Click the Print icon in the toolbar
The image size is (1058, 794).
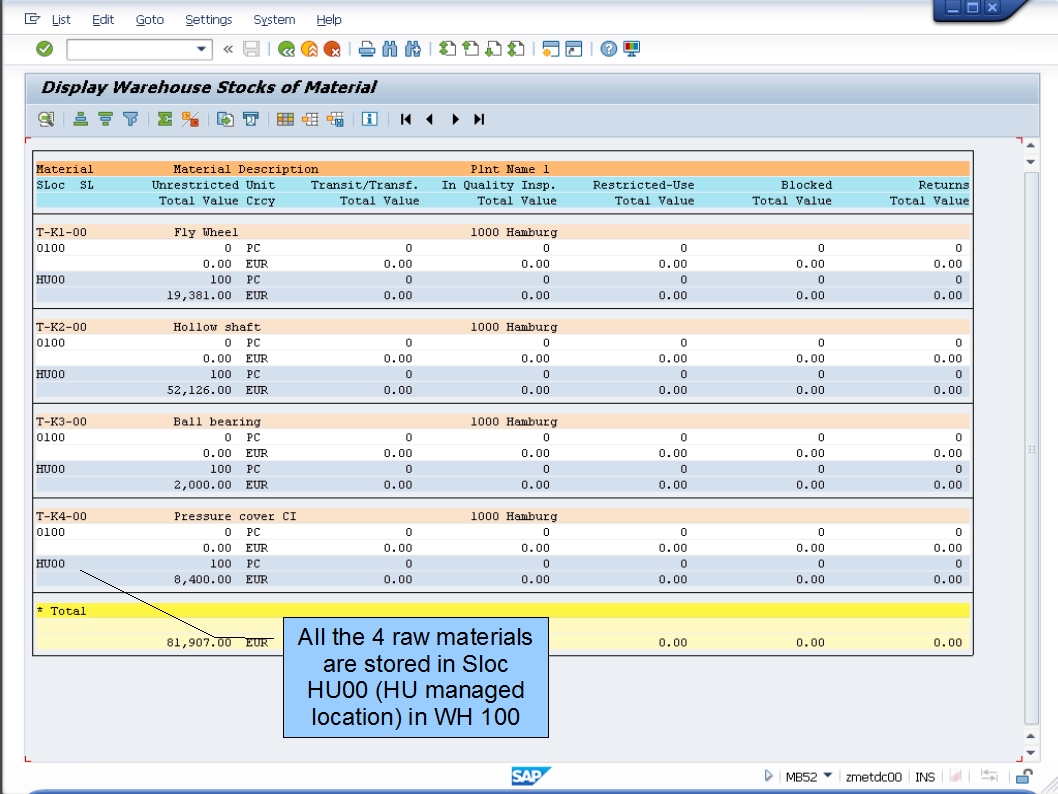point(365,49)
